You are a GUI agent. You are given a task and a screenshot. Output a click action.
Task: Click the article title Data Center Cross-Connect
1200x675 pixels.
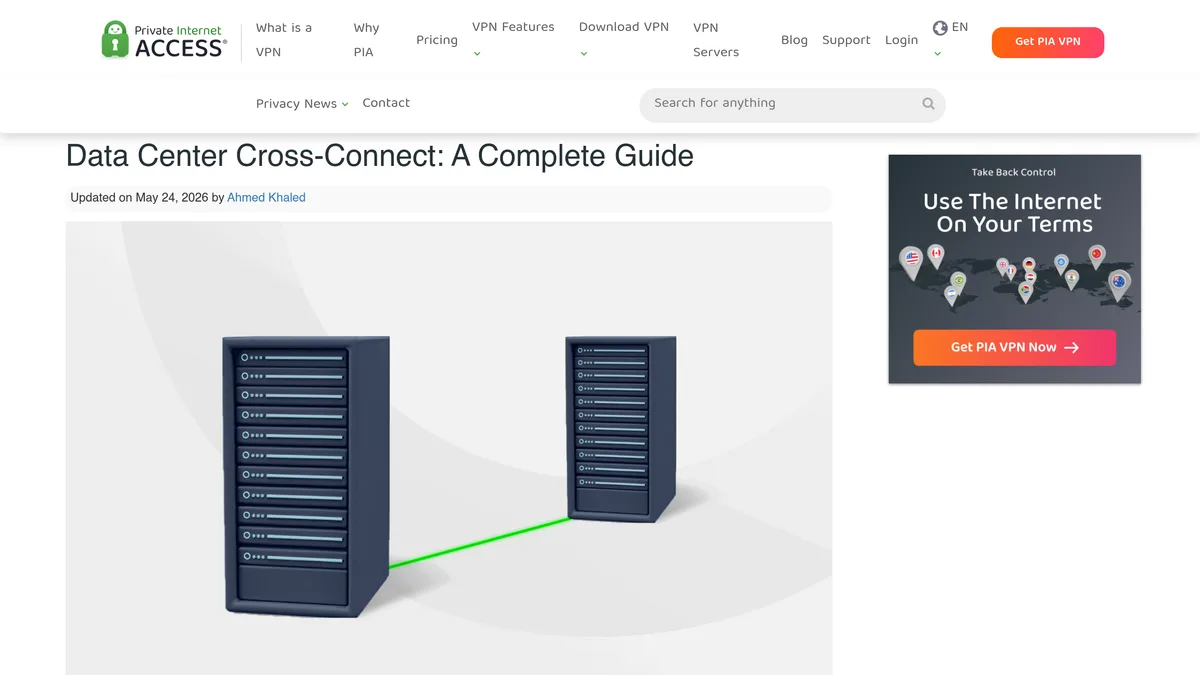coord(380,156)
